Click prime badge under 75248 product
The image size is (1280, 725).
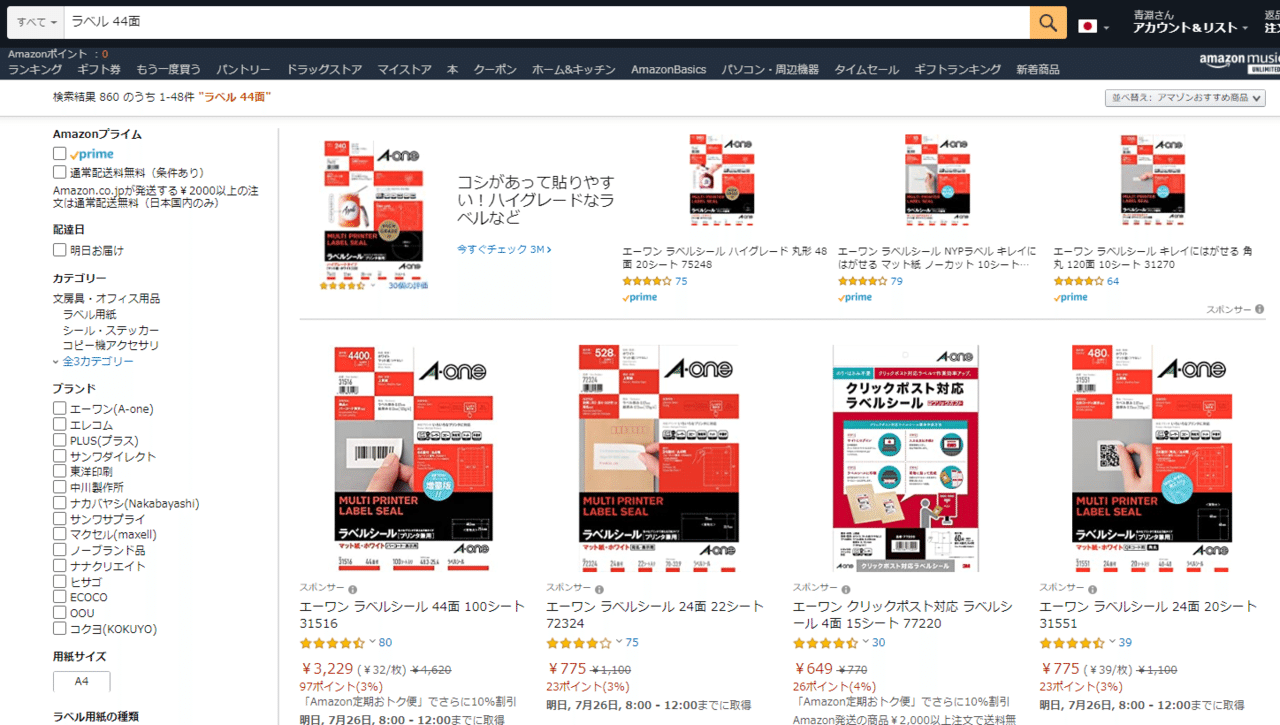coord(640,297)
